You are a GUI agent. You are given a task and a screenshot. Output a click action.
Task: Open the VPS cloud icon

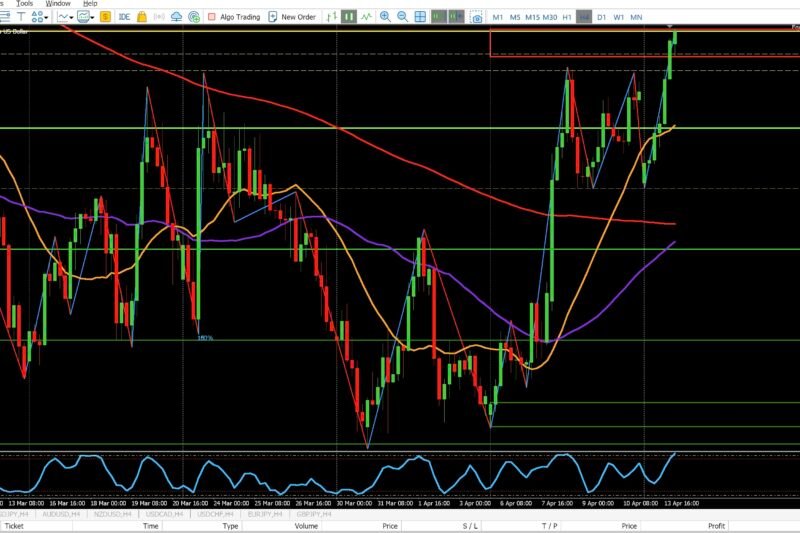[x=176, y=17]
